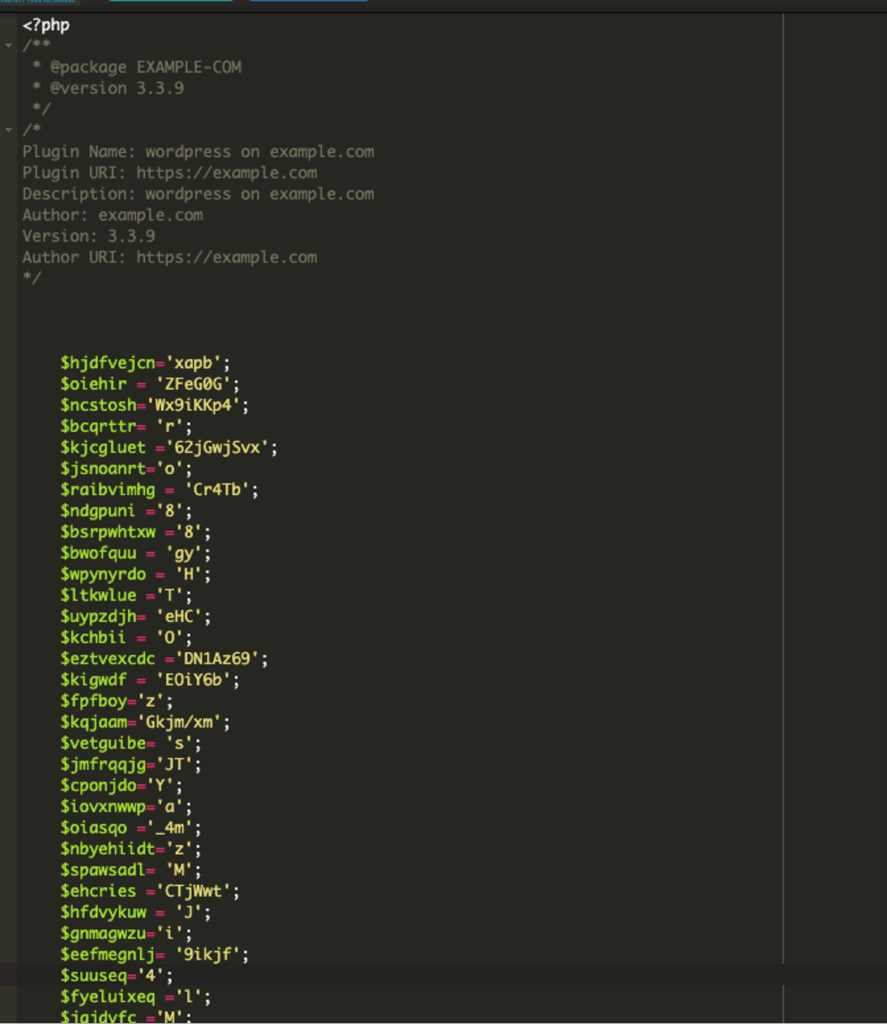Click the $cponjdo='Y' line
This screenshot has width=887, height=1024.
[x=121, y=786]
